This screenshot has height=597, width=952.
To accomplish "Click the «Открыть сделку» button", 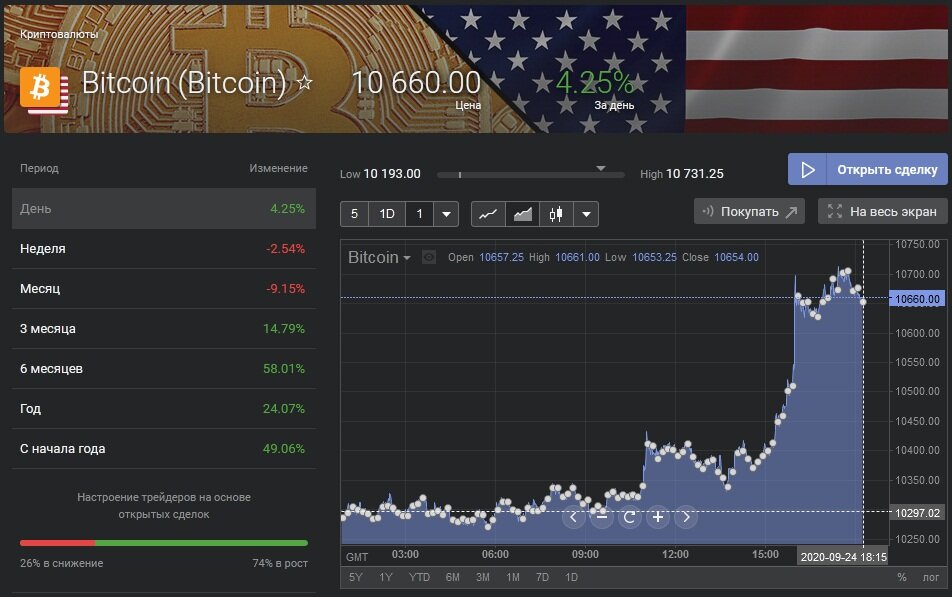I will tap(867, 169).
